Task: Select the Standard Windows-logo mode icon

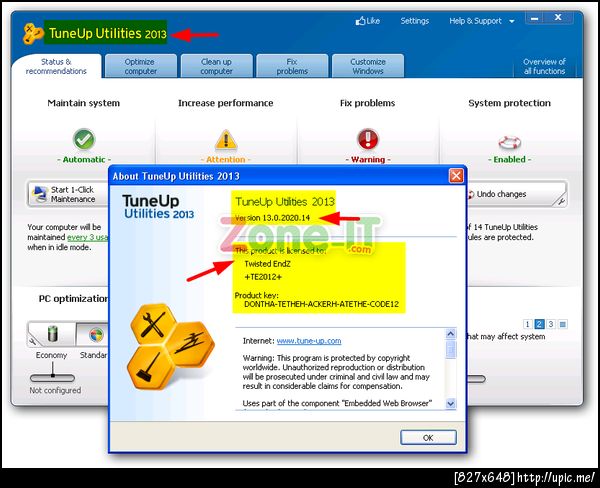Action: pyautogui.click(x=96, y=335)
